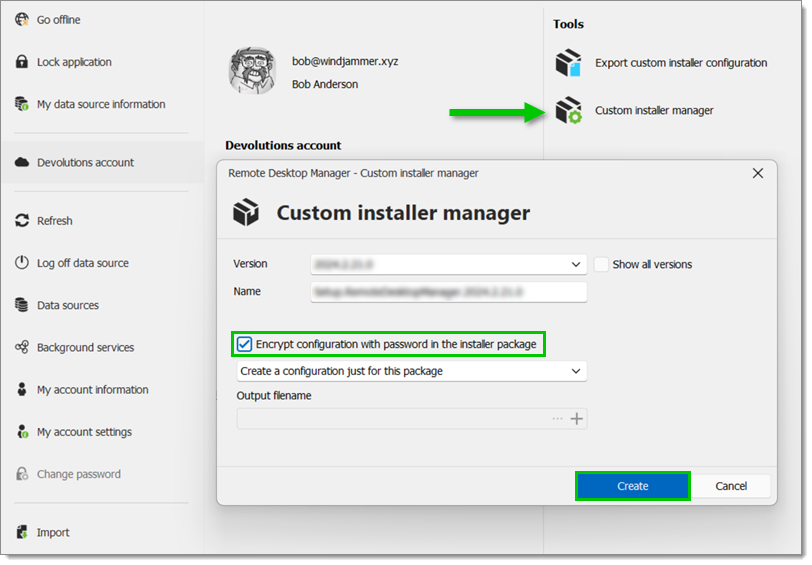Image resolution: width=812 pixels, height=565 pixels.
Task: Open My data source information entry
Action: pos(101,104)
